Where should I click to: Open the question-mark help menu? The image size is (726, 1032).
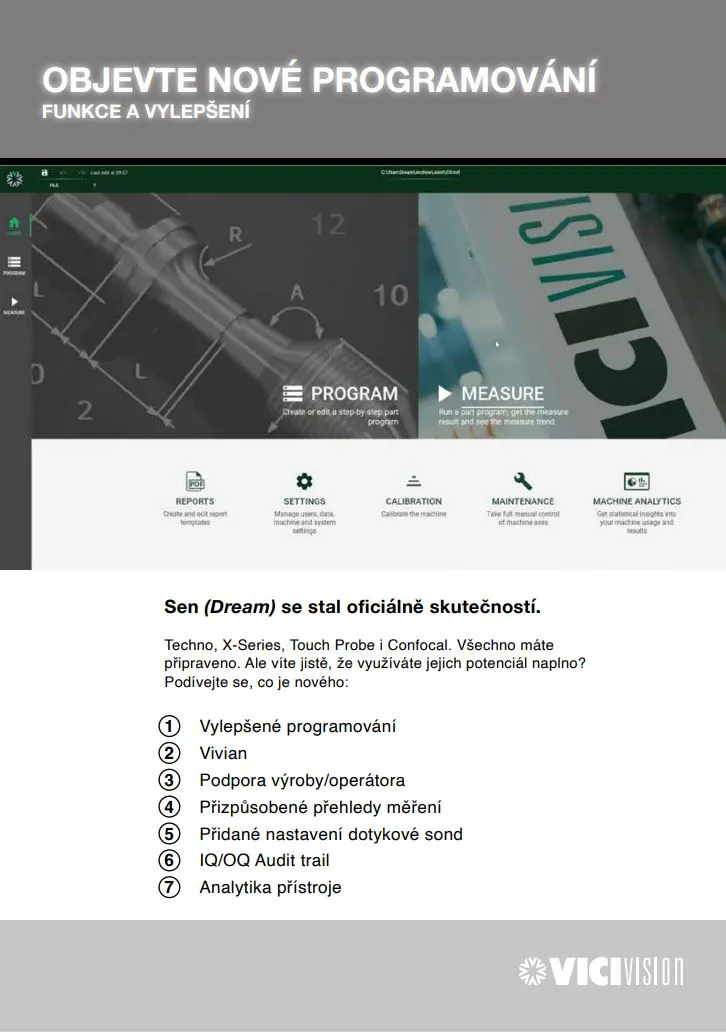pyautogui.click(x=94, y=186)
